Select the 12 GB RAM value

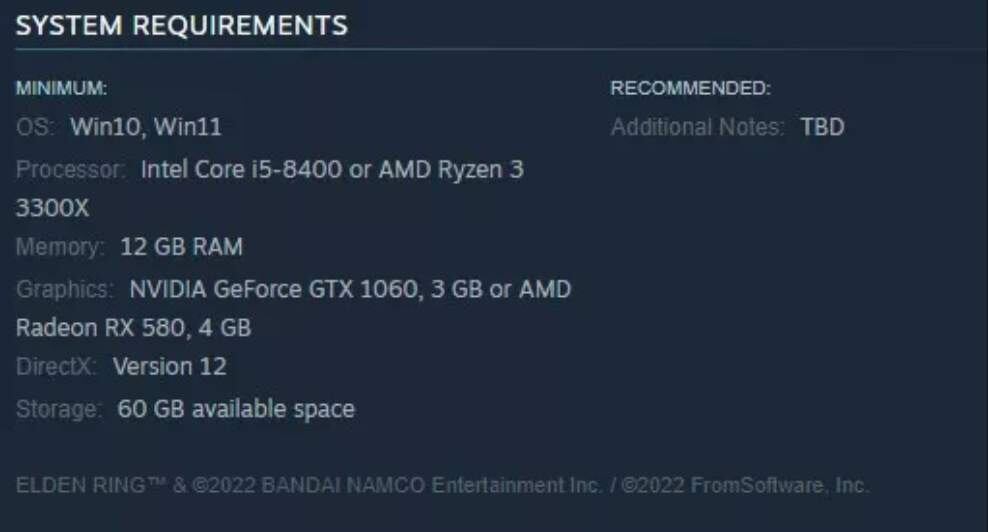point(181,247)
